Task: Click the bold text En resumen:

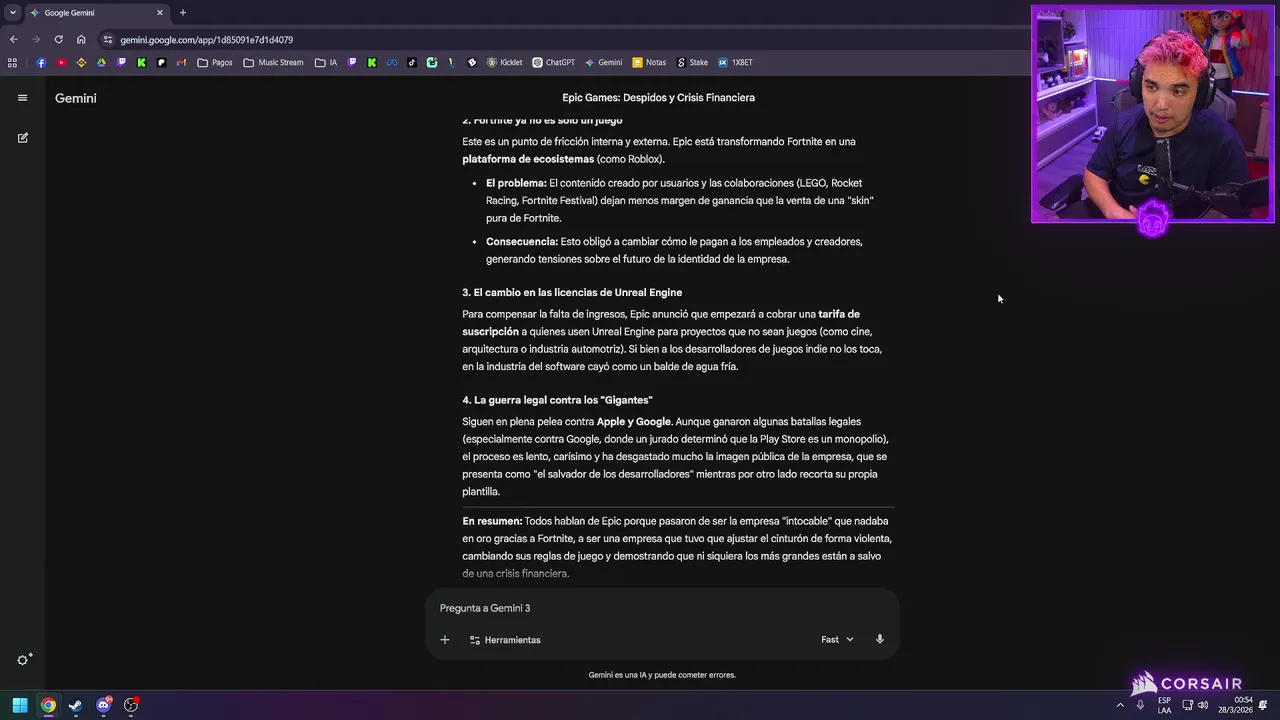Action: pos(492,521)
